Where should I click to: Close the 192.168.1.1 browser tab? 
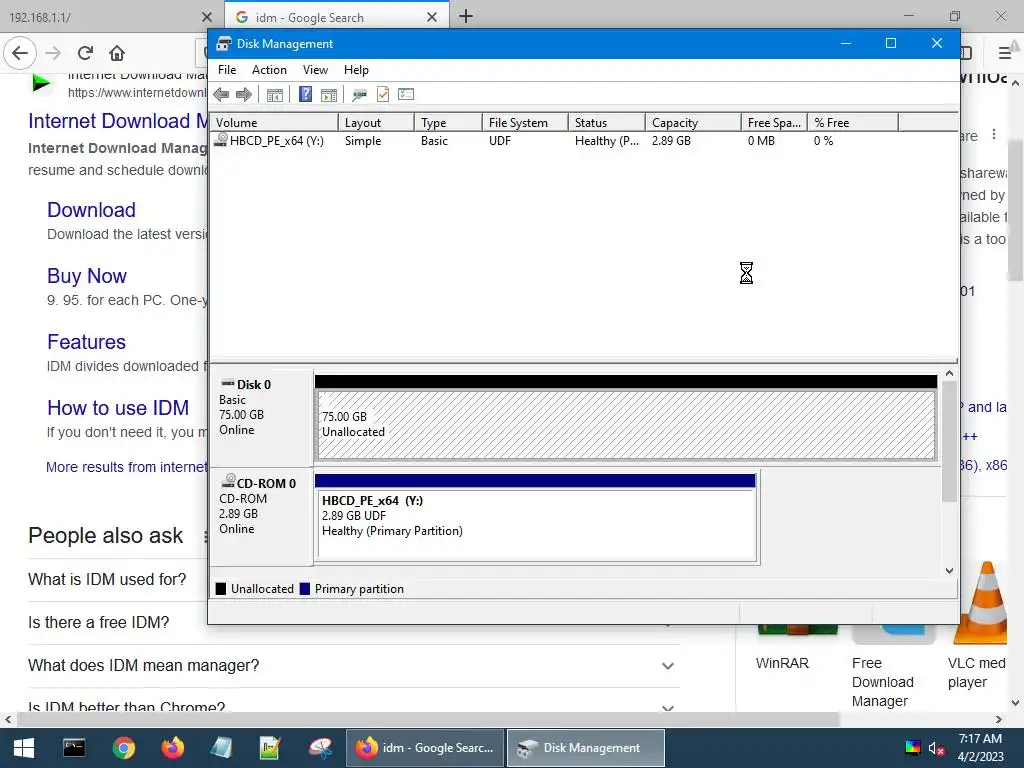[207, 18]
